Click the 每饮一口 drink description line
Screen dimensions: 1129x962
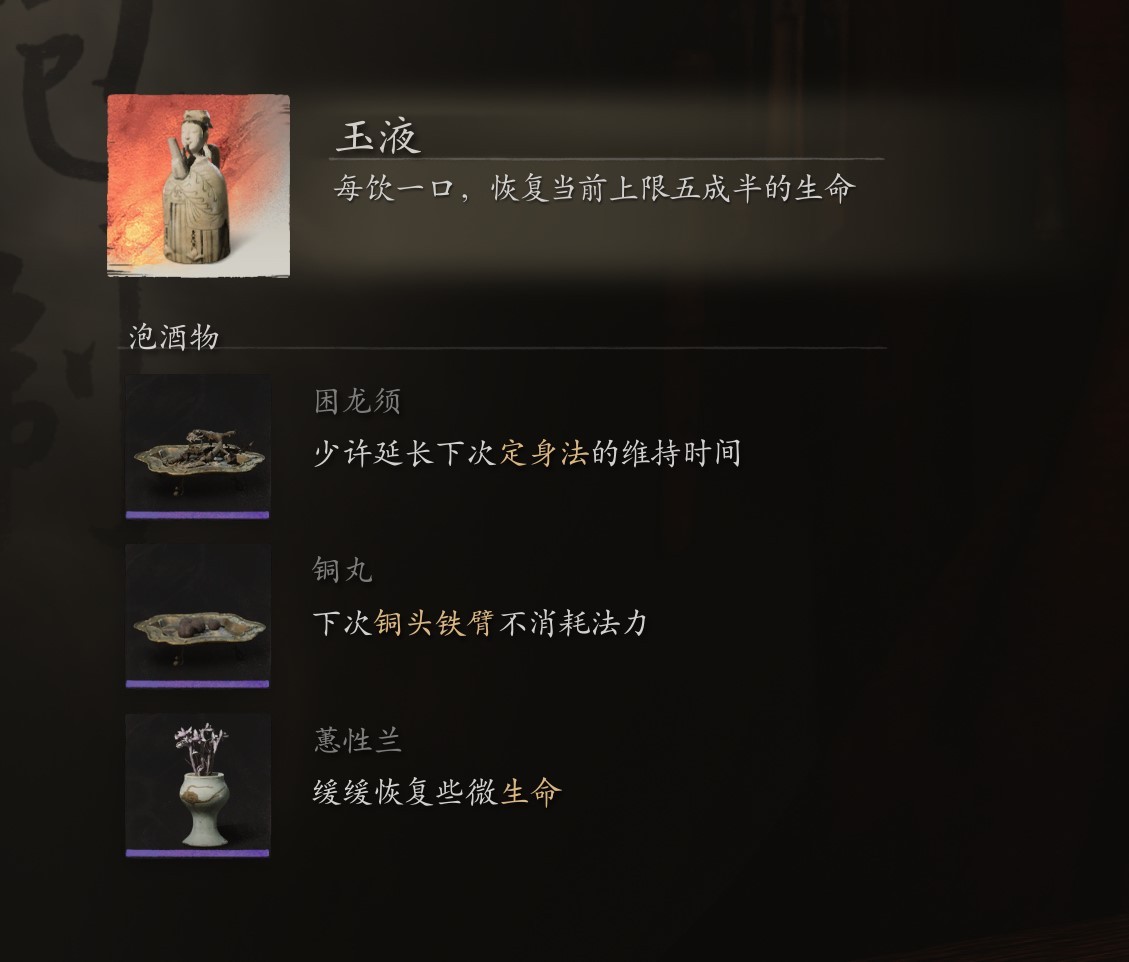point(594,189)
